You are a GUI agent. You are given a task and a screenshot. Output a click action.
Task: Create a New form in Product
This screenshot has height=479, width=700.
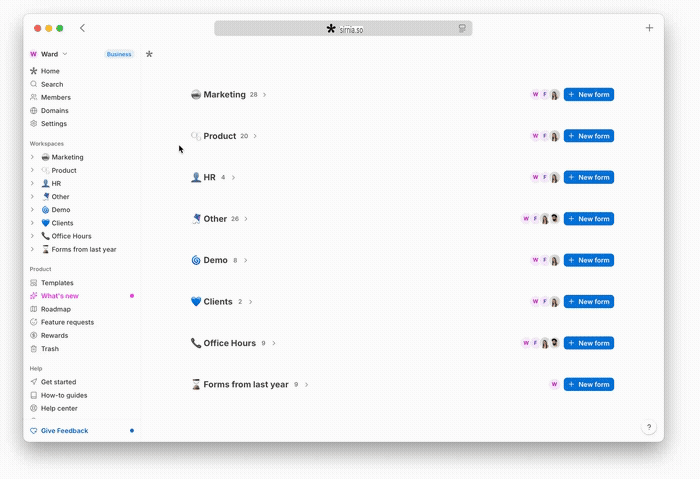pos(589,136)
